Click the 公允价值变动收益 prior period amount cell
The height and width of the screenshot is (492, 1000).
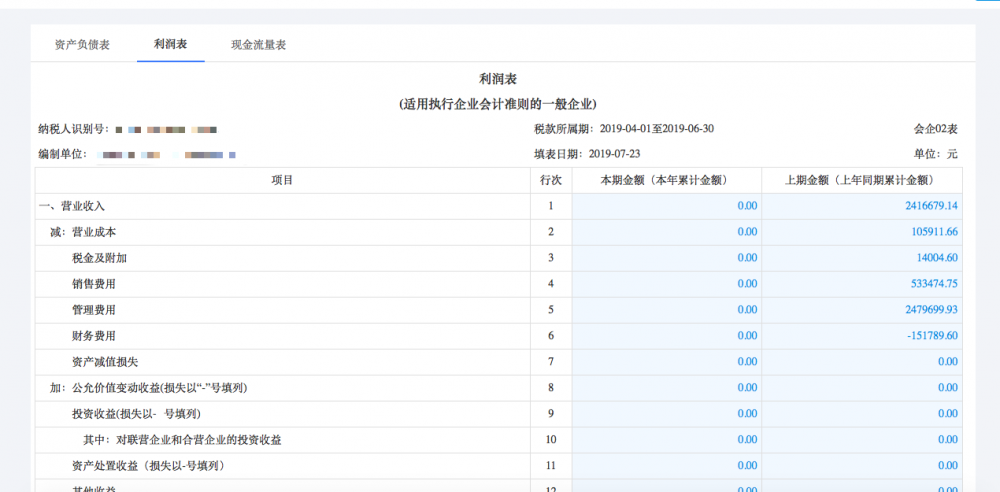click(861, 388)
